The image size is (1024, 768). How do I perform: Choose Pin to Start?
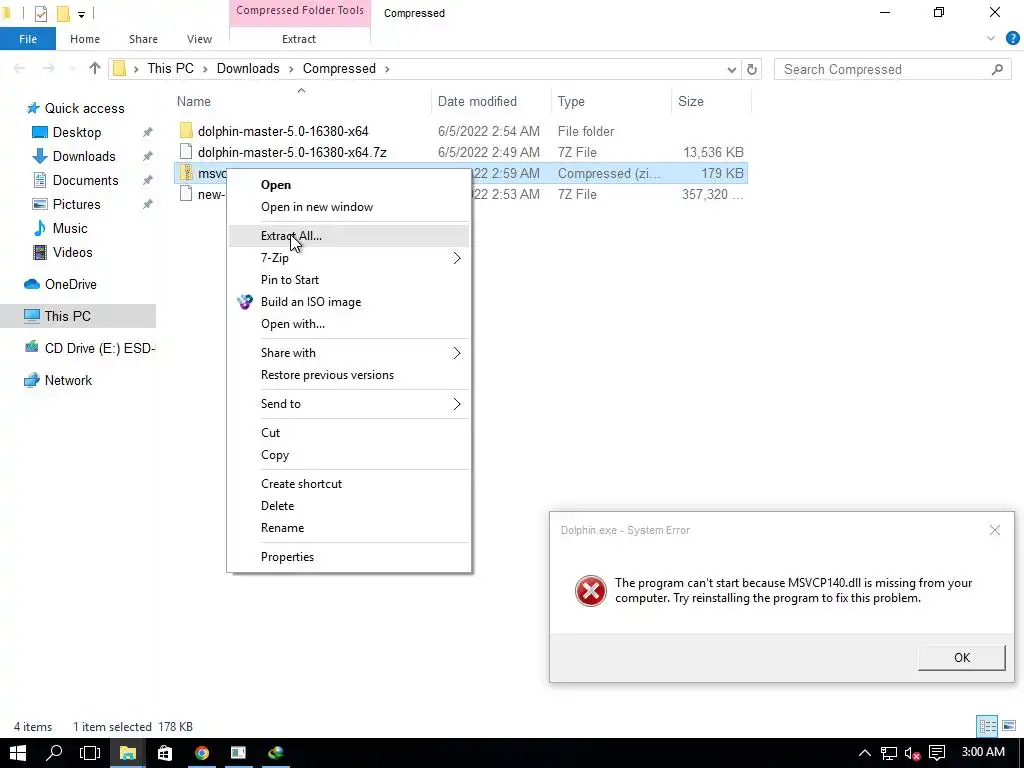coord(290,280)
